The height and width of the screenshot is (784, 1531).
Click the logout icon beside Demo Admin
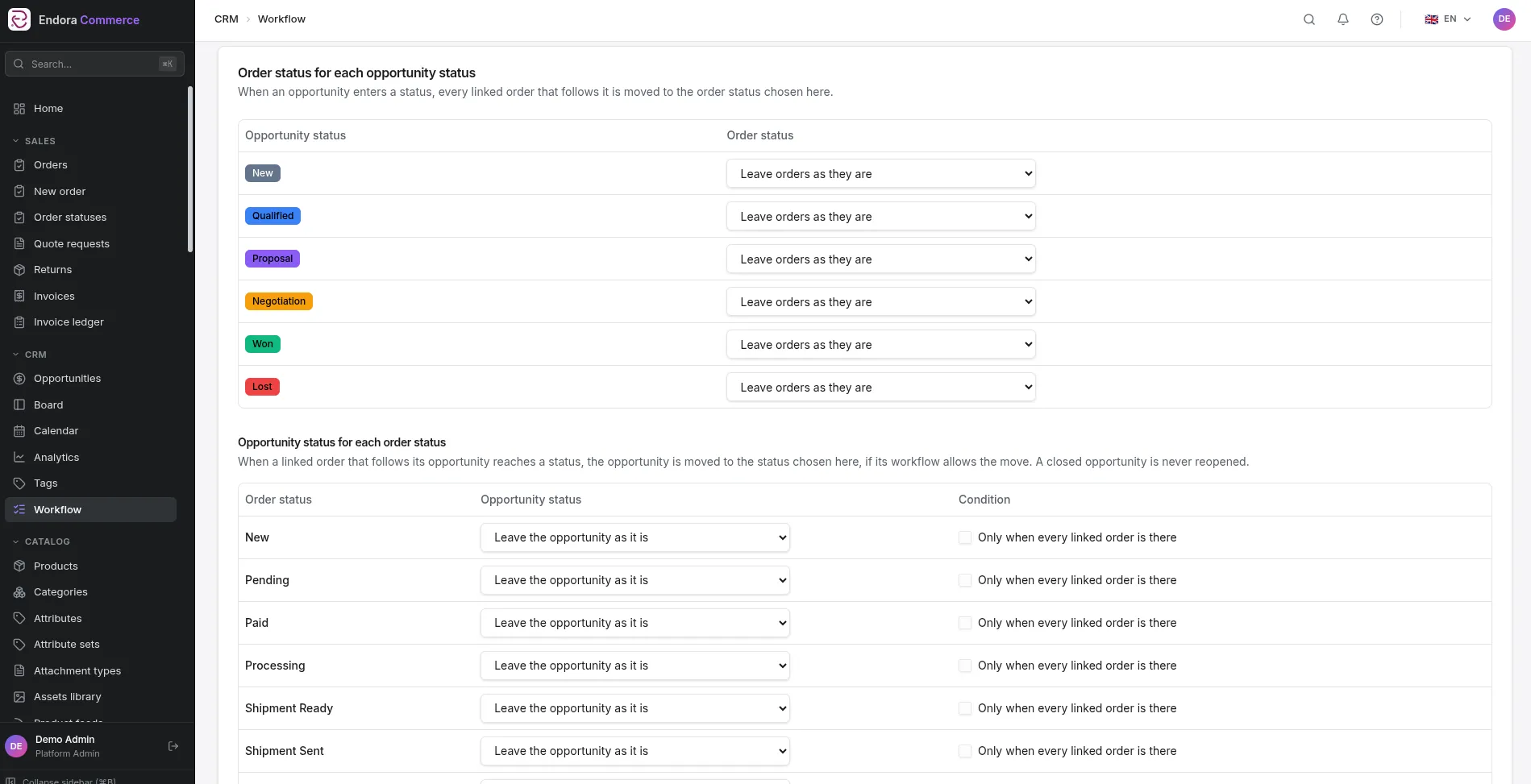coord(173,746)
